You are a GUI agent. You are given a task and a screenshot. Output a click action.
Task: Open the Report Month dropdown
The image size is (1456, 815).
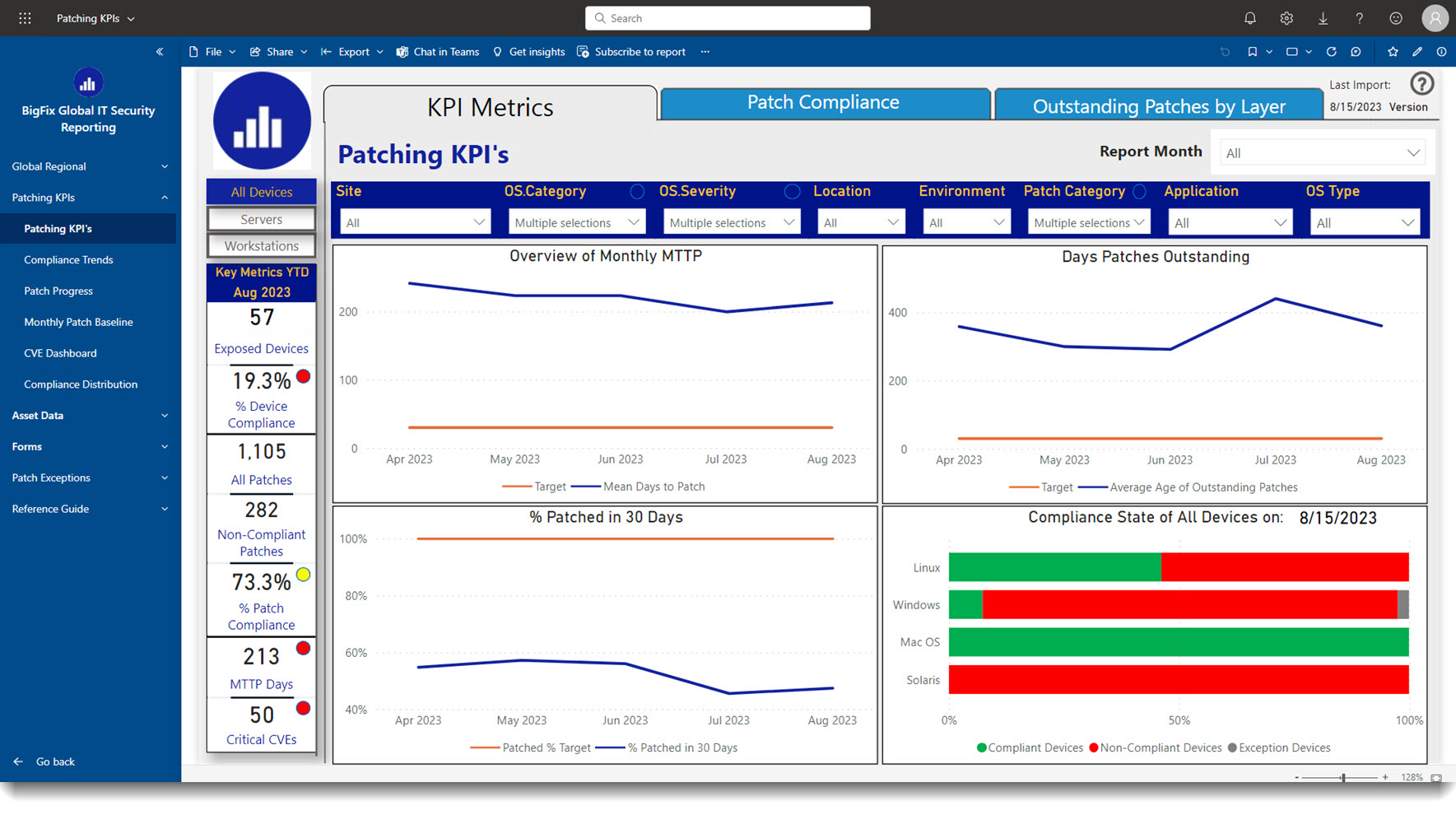(x=1322, y=153)
